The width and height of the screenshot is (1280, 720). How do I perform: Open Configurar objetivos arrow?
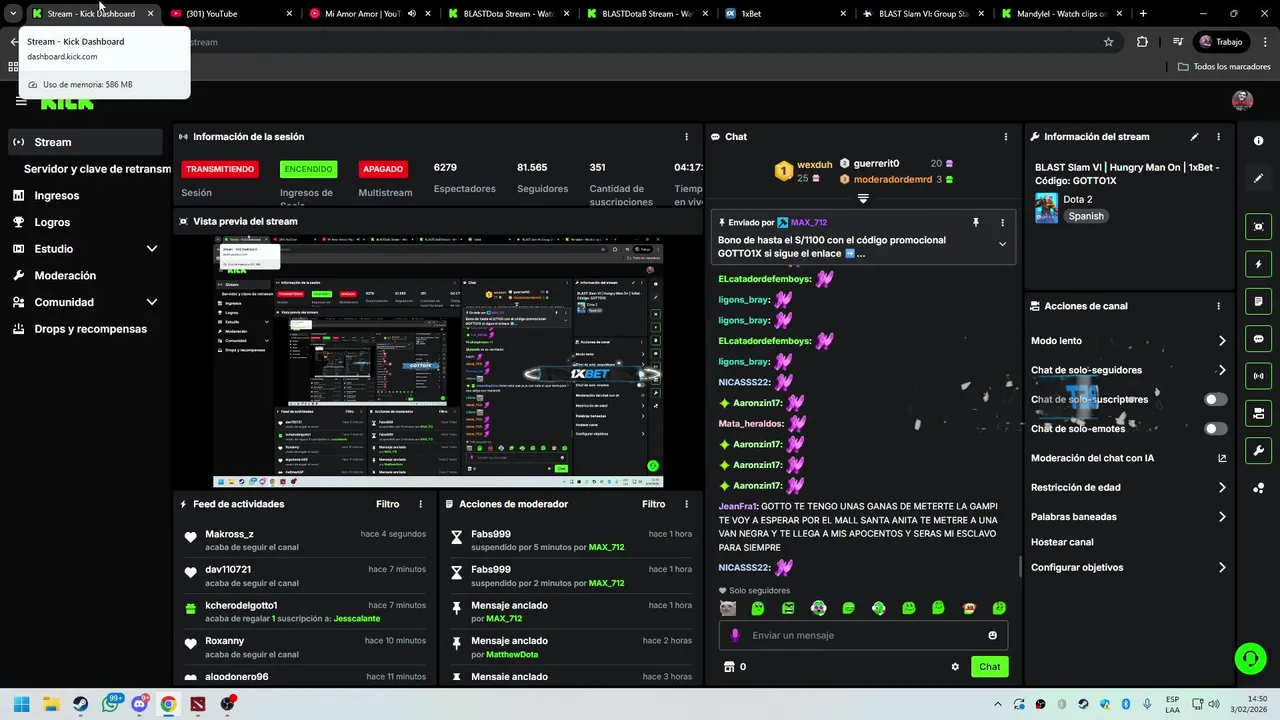click(x=1222, y=568)
